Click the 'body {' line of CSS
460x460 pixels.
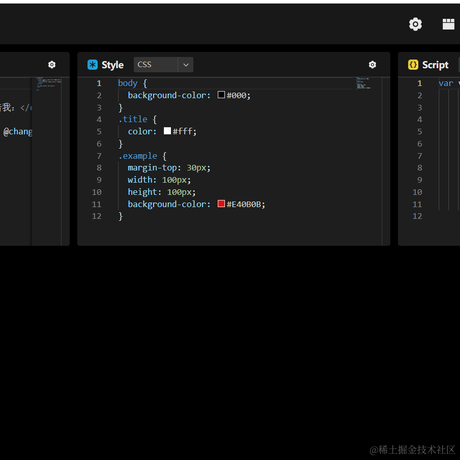tap(132, 83)
